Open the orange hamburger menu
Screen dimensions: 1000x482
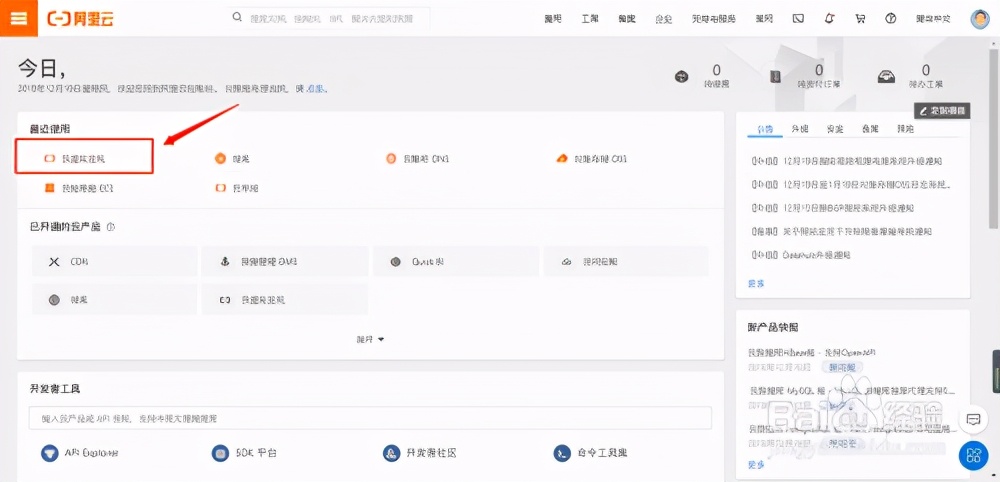click(19, 18)
